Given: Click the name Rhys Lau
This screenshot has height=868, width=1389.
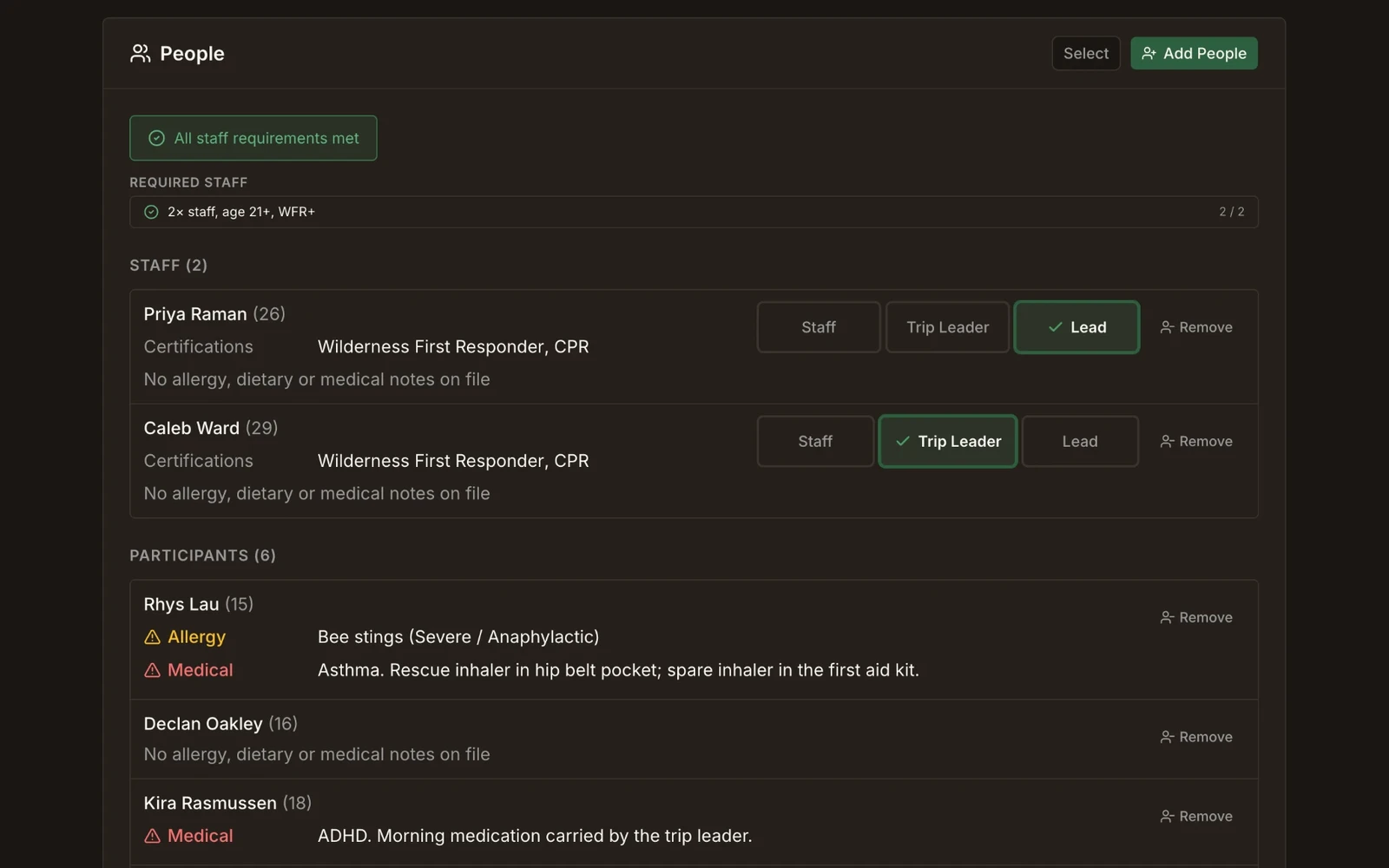Looking at the screenshot, I should tap(181, 604).
